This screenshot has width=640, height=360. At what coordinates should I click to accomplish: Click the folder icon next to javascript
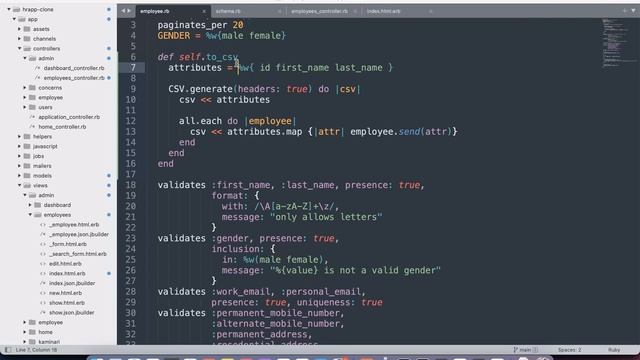pyautogui.click(x=27, y=146)
